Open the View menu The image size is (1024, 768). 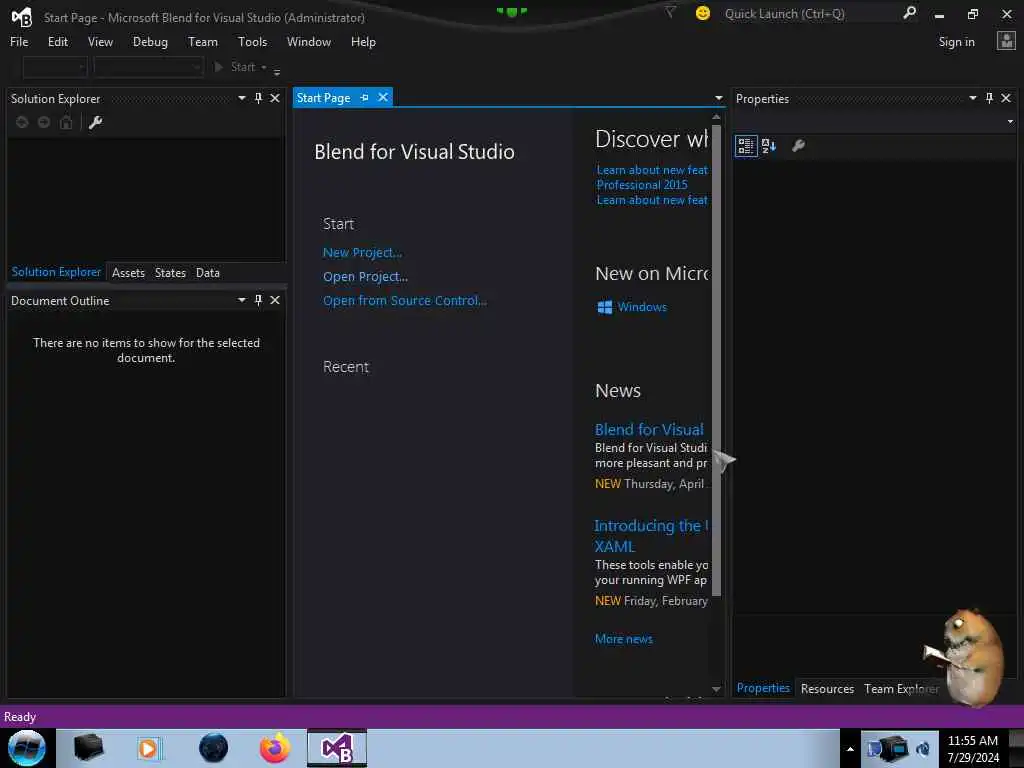point(100,42)
